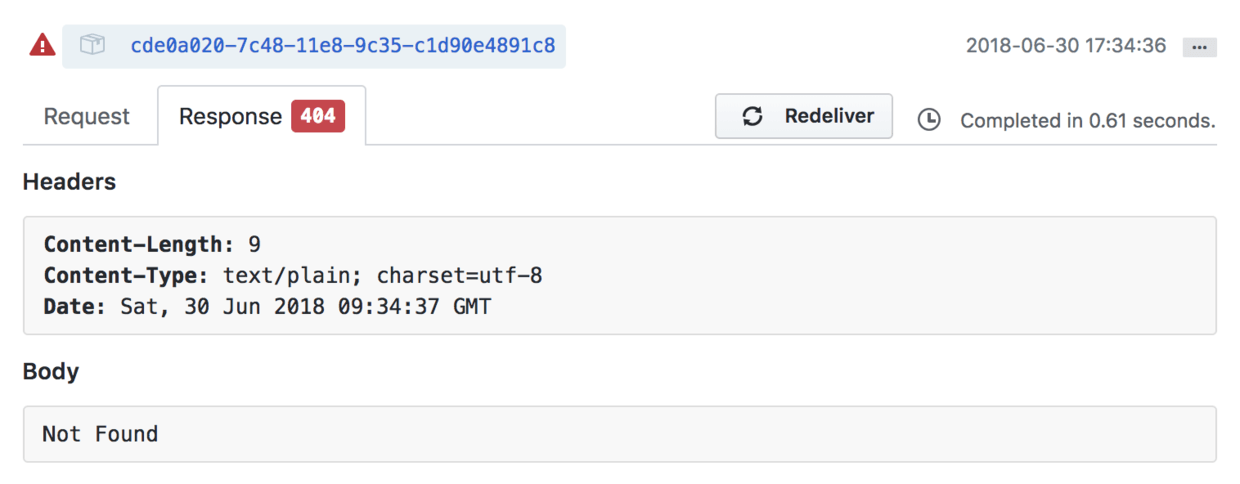The image size is (1240, 484).
Task: Click the "Not Found" body text
Action: click(x=100, y=434)
